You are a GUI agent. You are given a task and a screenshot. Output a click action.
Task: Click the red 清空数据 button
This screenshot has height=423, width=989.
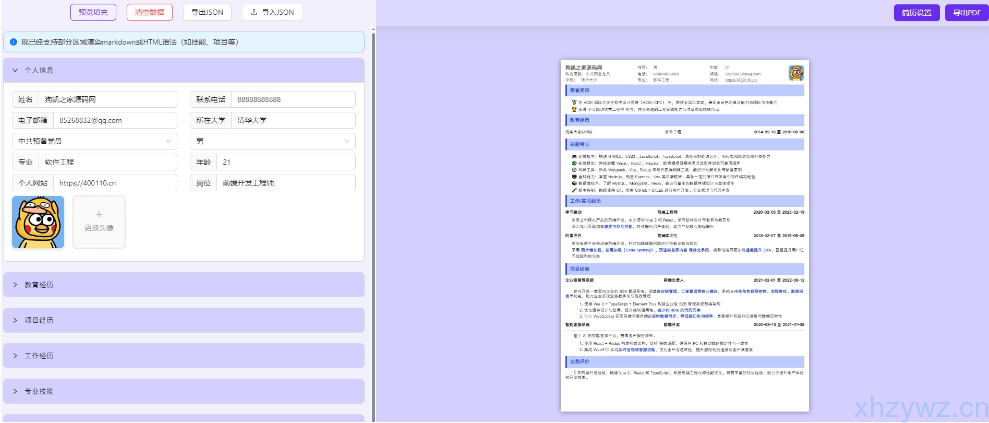[149, 13]
